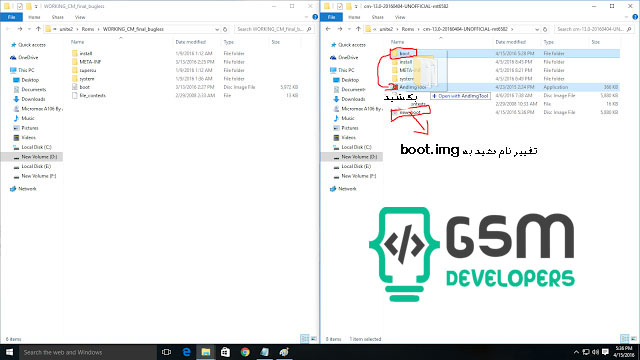Open File menu in left window
This screenshot has height=360, width=640.
coord(11,17)
